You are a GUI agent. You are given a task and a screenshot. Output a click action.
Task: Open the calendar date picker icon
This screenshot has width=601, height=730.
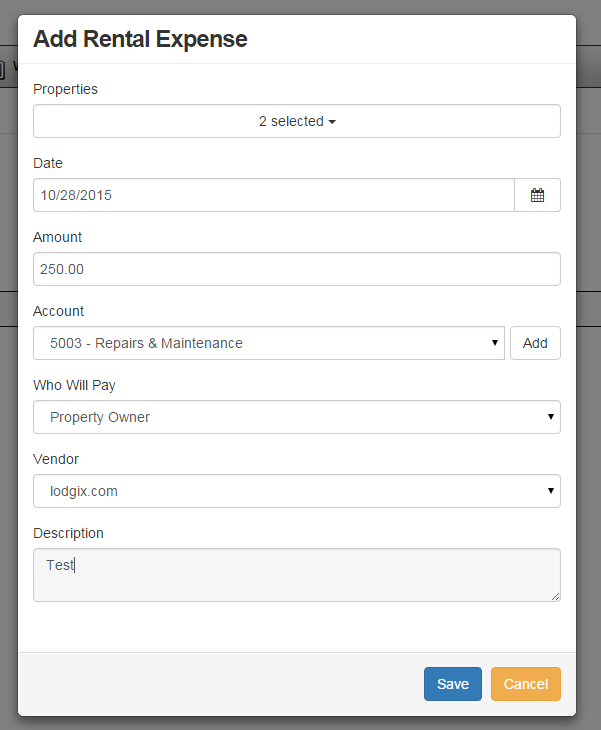tap(537, 195)
